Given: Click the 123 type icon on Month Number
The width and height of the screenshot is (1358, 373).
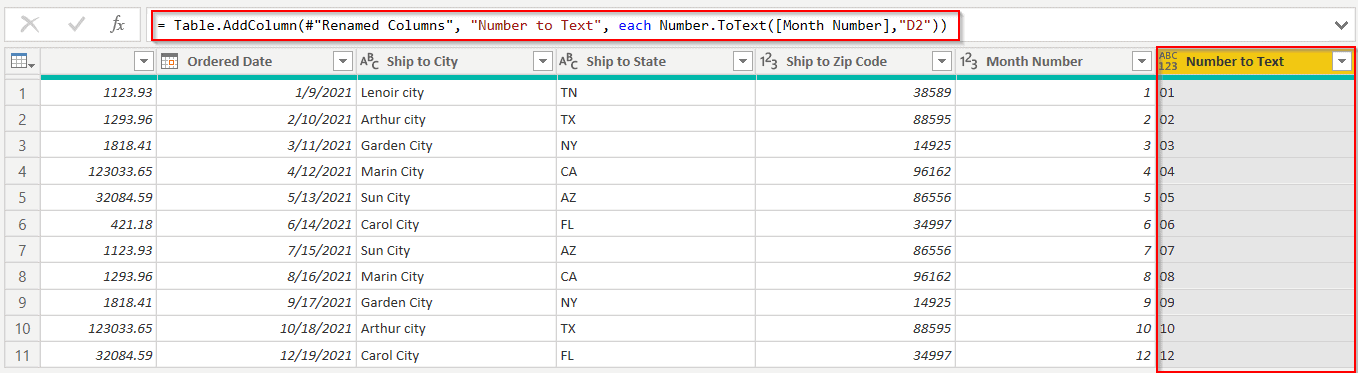Looking at the screenshot, I should [969, 61].
